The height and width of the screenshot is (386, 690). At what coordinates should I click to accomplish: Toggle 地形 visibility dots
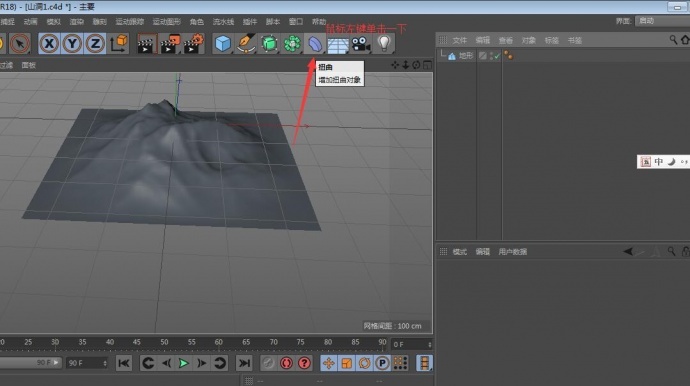[x=491, y=56]
